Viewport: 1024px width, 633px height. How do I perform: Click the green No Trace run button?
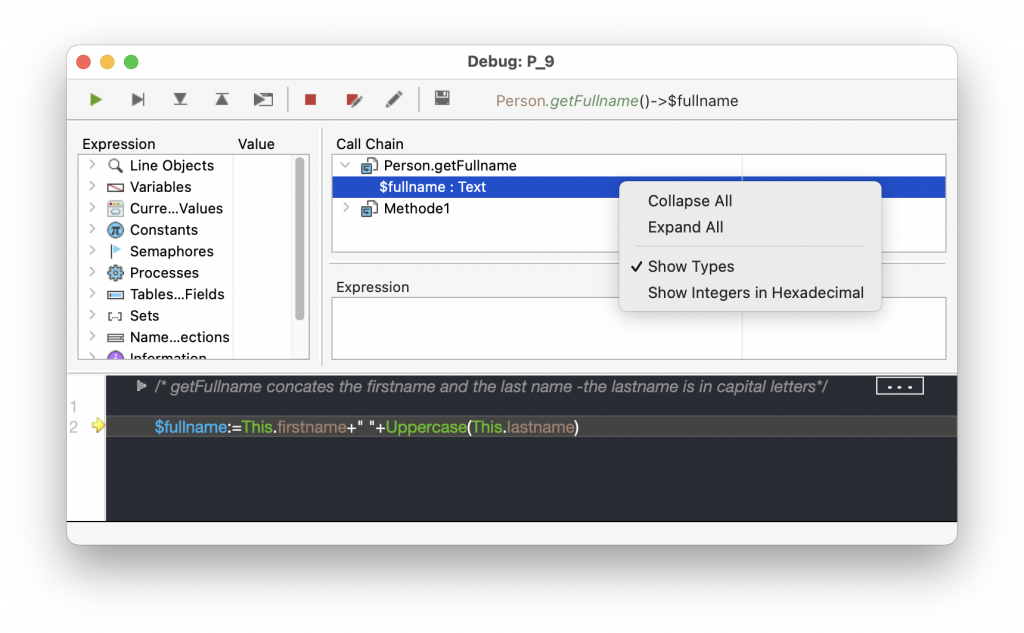(x=96, y=100)
